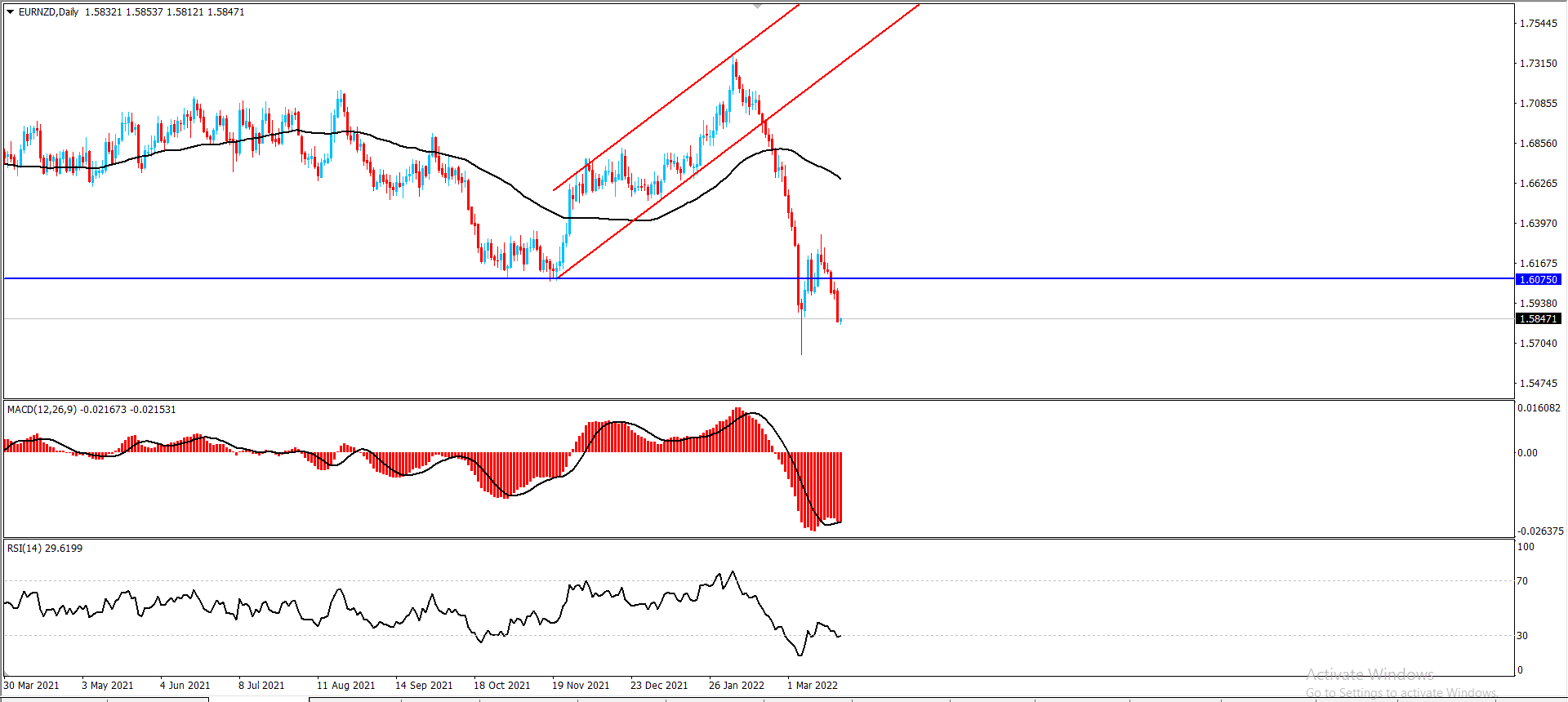
Task: Open the dropdown arrow beside EURNZD,Daily
Action: point(11,12)
